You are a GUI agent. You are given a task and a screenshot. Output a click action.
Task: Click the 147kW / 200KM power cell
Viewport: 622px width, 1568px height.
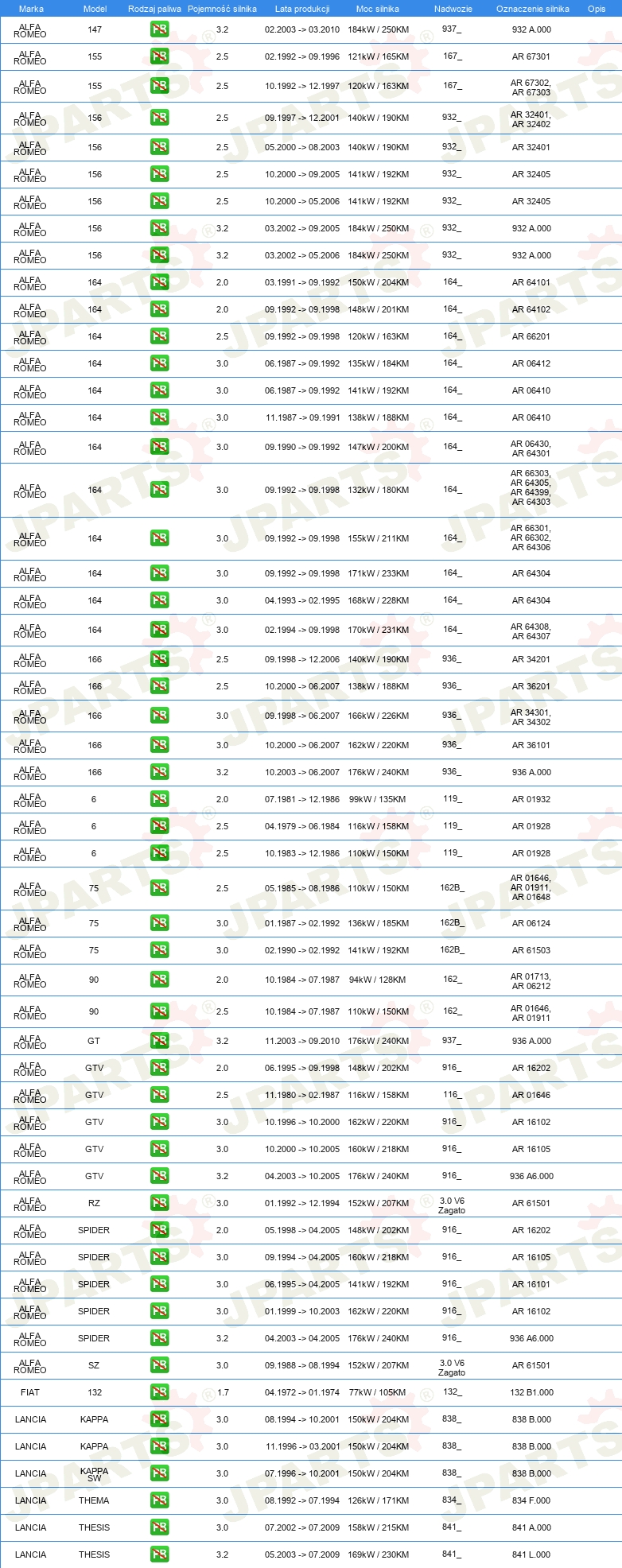coord(378,447)
